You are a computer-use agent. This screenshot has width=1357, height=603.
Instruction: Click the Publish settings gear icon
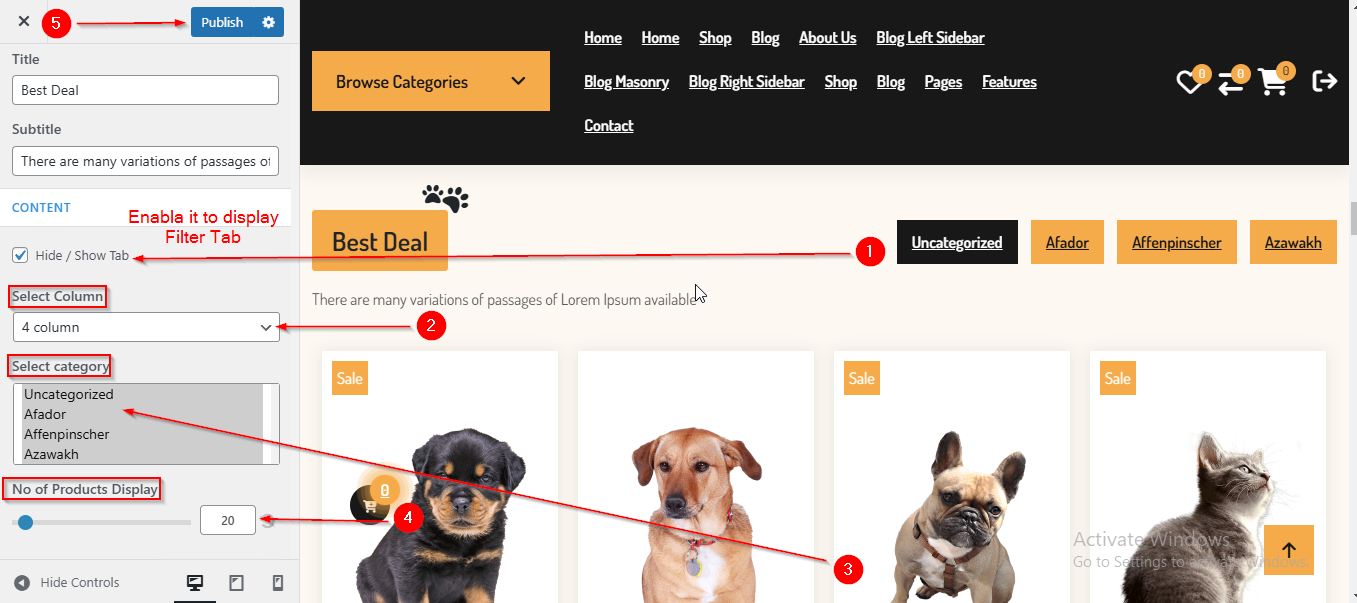pos(268,22)
